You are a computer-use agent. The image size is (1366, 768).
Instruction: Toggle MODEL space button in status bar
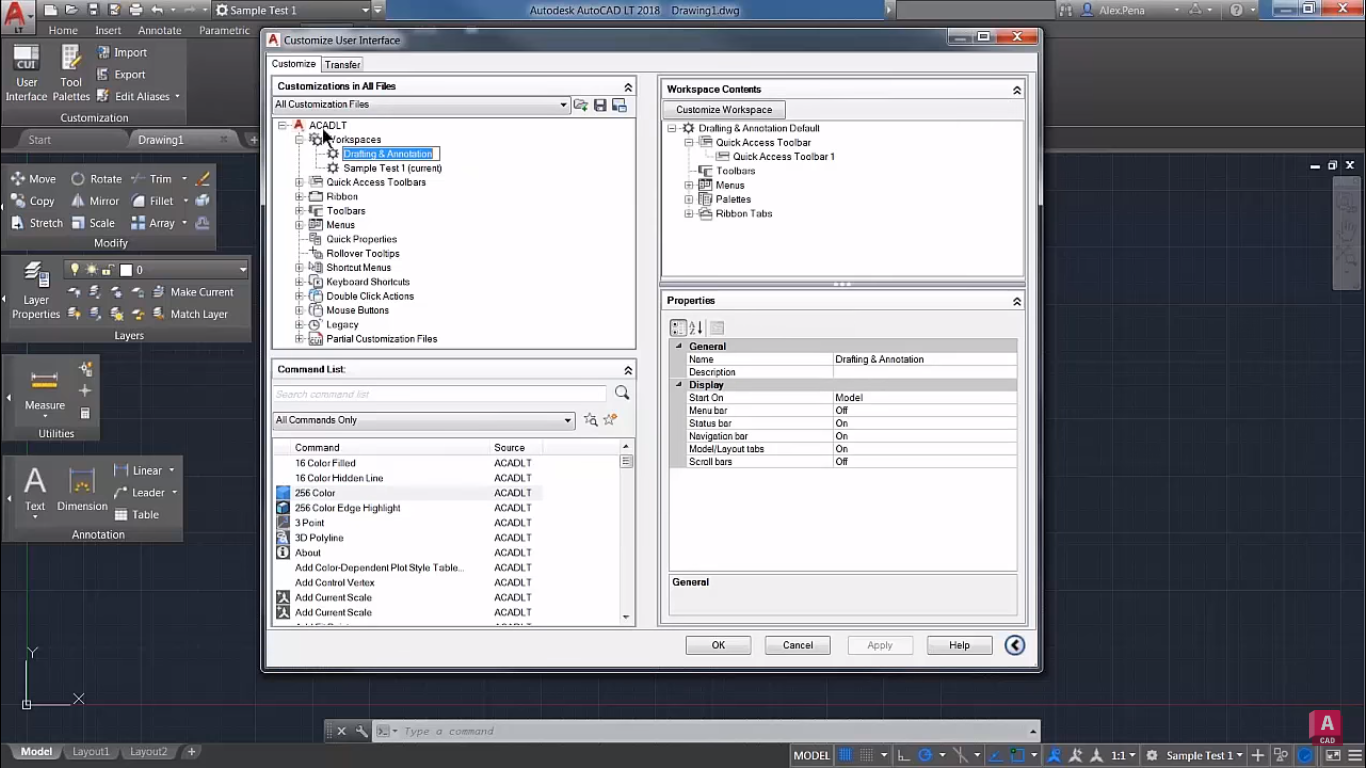click(811, 755)
